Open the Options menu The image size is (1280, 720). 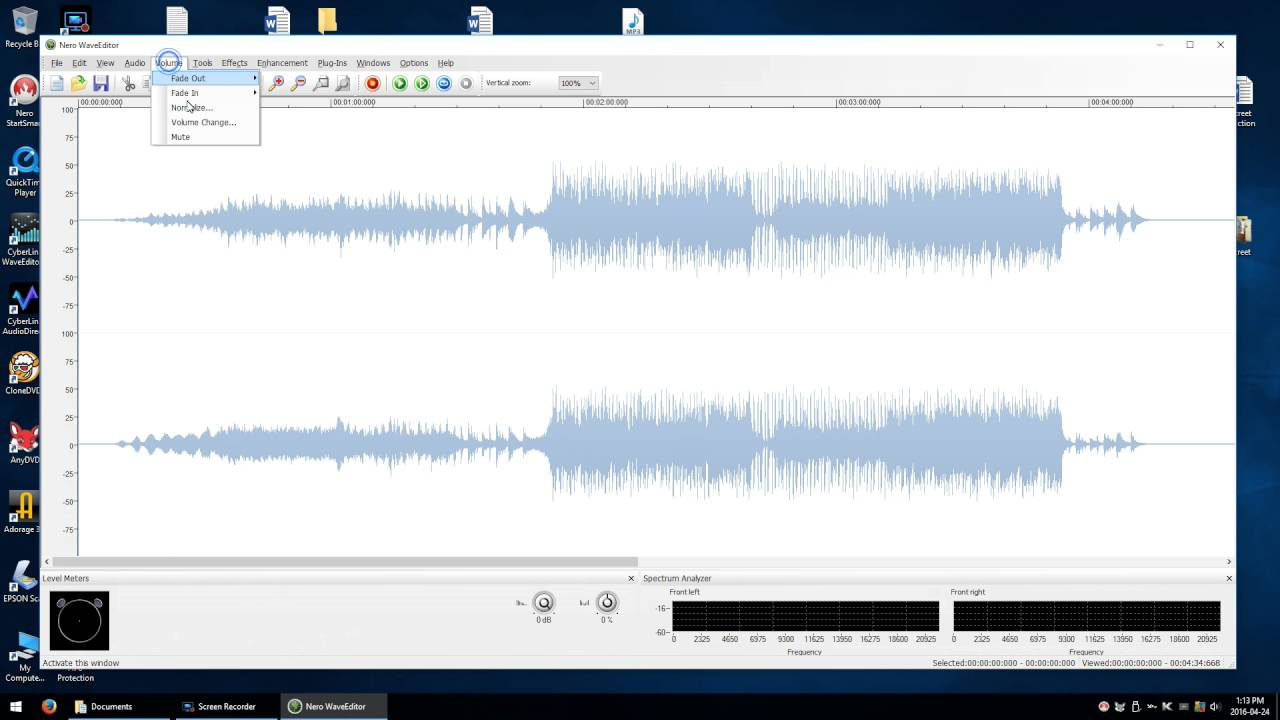click(414, 63)
